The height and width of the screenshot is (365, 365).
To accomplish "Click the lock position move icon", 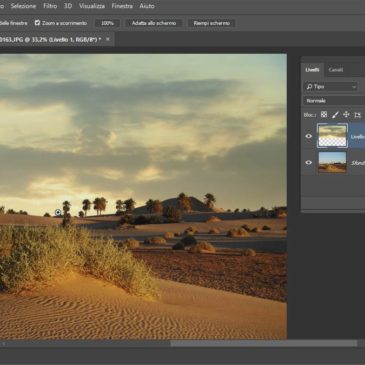I will point(346,115).
